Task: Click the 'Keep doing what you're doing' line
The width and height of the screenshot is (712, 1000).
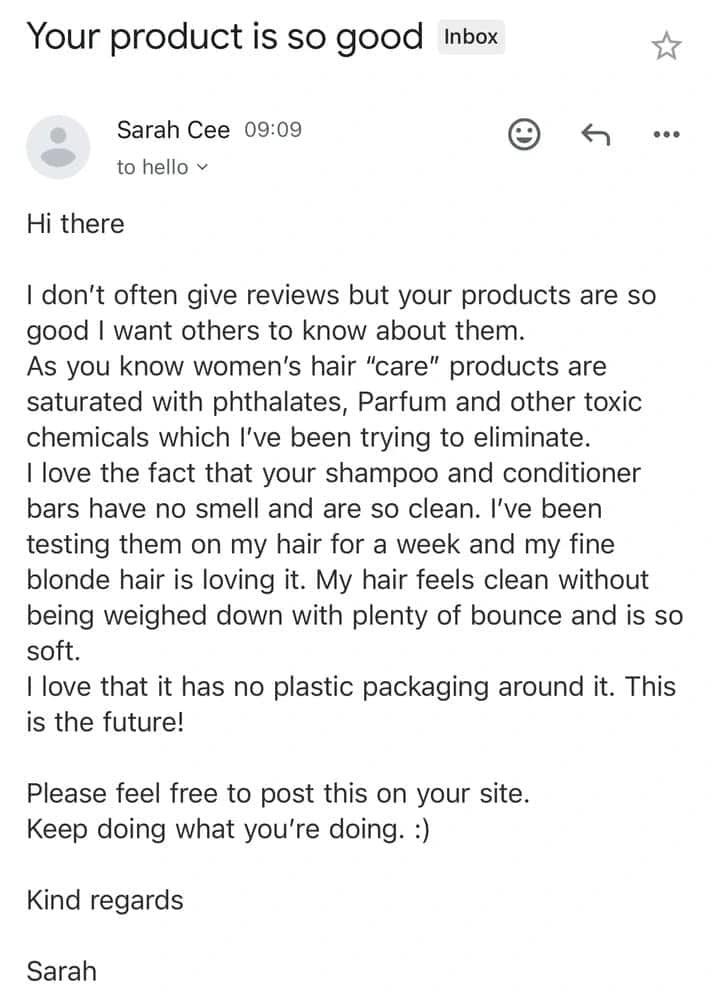Action: (x=228, y=829)
